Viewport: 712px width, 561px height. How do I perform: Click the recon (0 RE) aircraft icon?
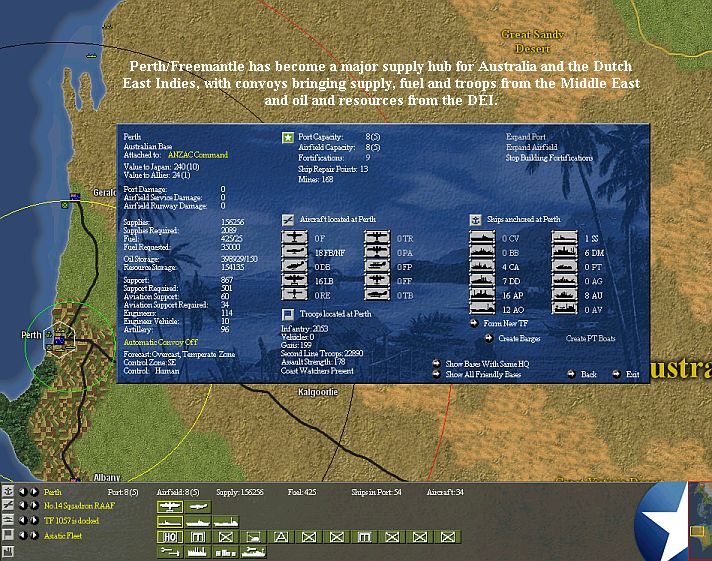[294, 294]
